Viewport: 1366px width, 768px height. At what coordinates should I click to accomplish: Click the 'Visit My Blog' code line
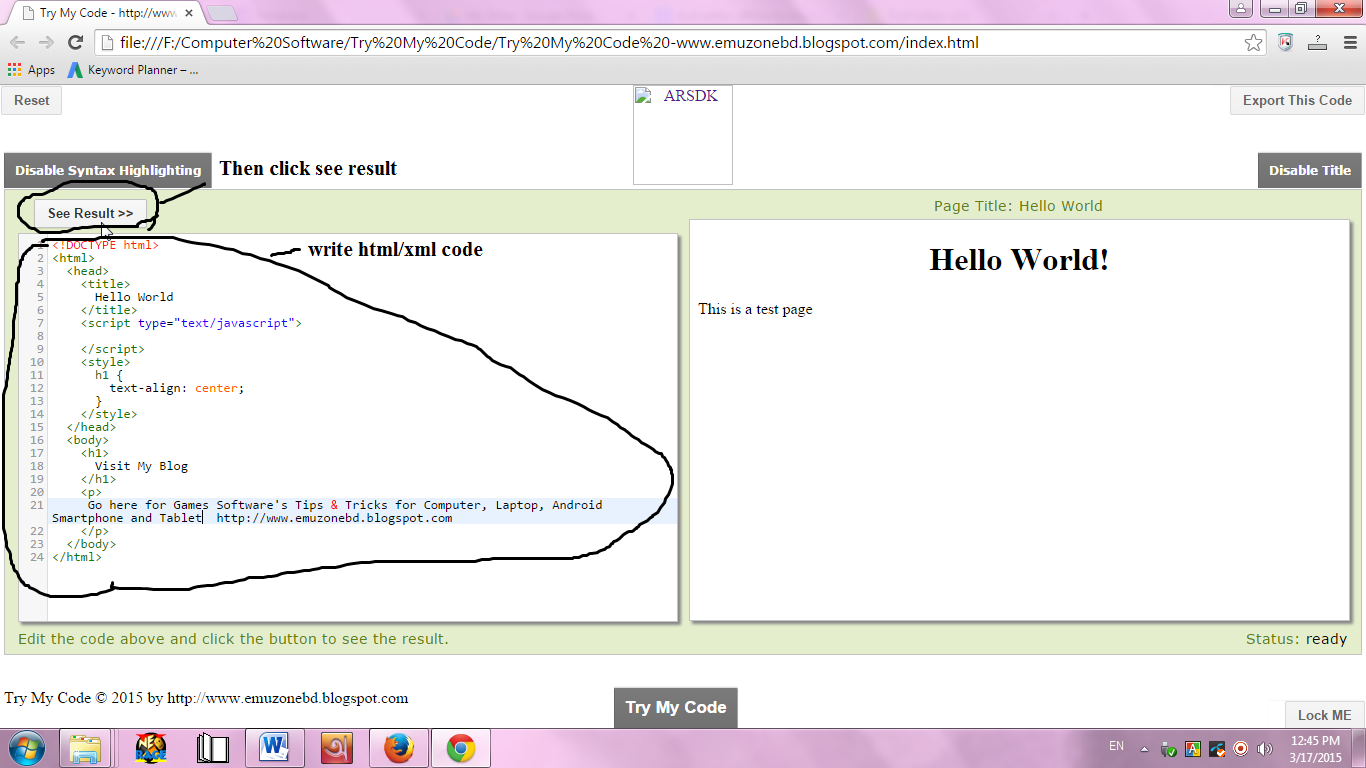(141, 466)
